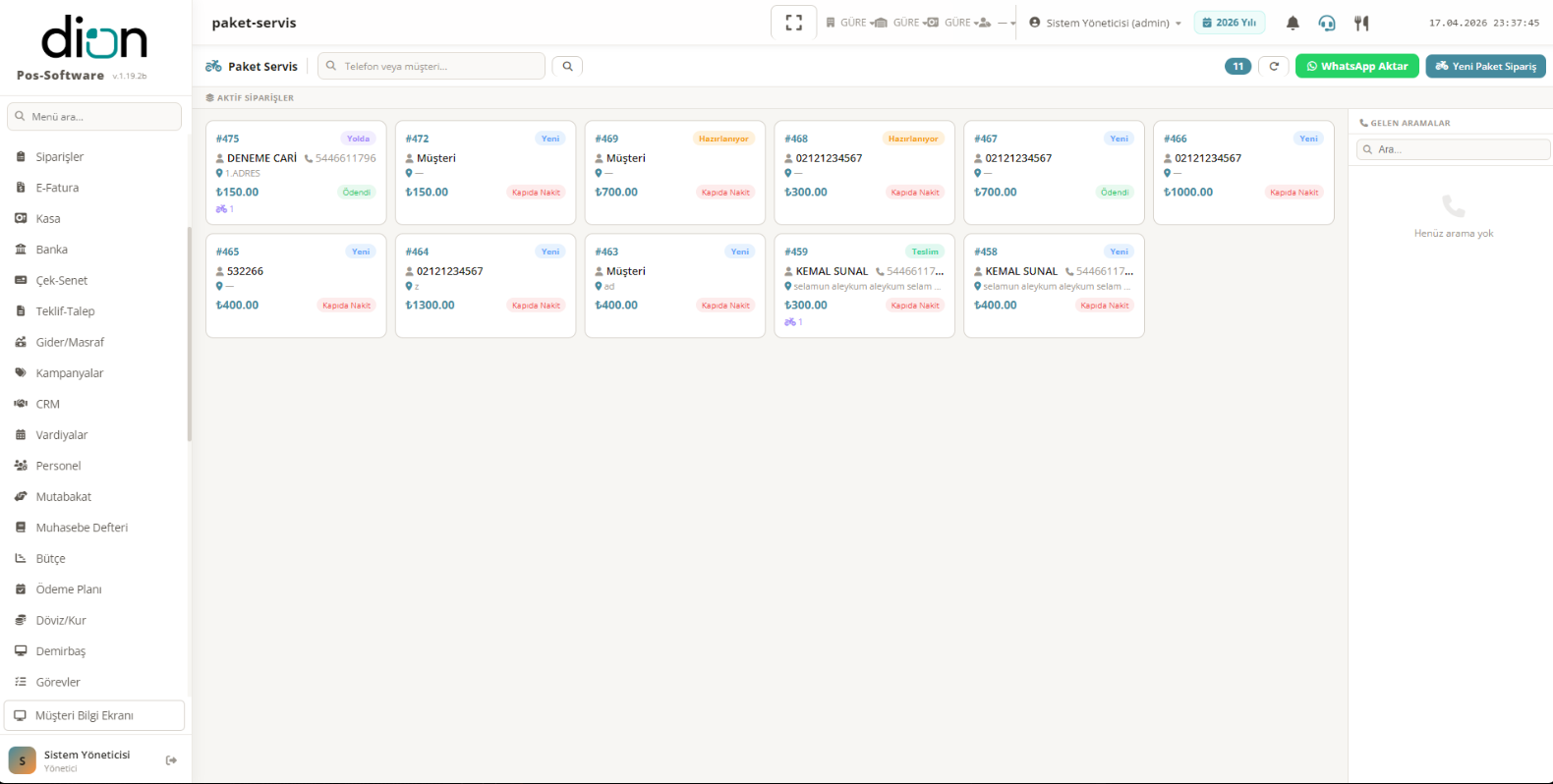The image size is (1553, 784).
Task: Click the logout icon beside Sistem Yöneticisi
Action: [171, 760]
